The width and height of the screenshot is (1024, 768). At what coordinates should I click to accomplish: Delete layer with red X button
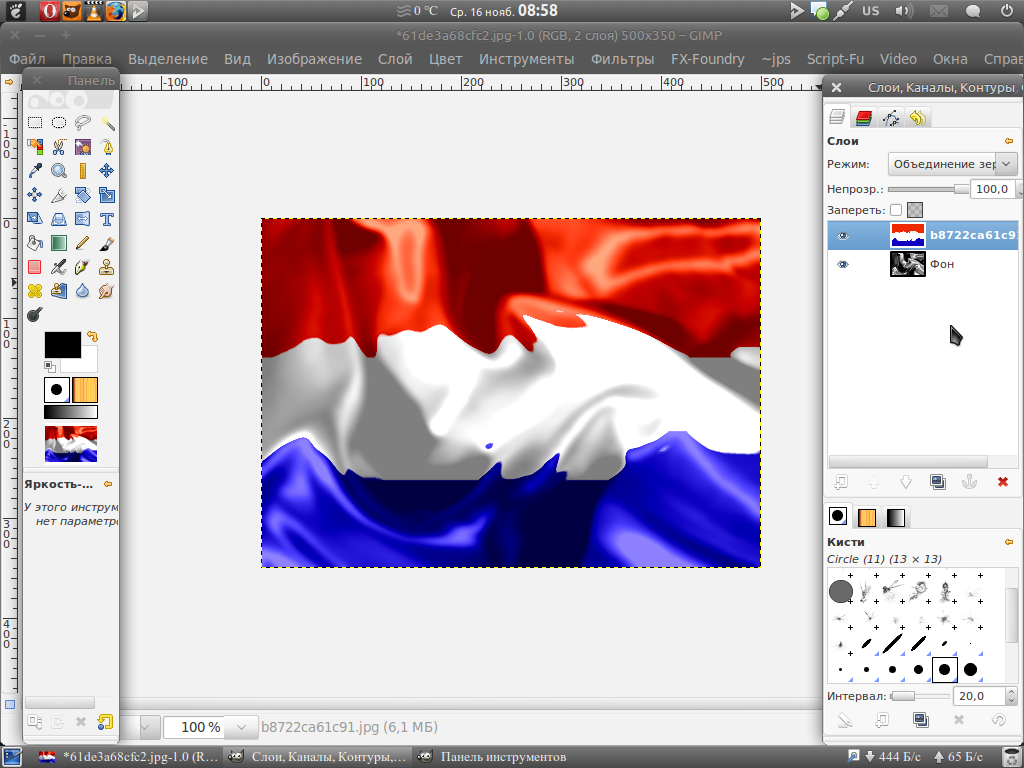(1002, 482)
